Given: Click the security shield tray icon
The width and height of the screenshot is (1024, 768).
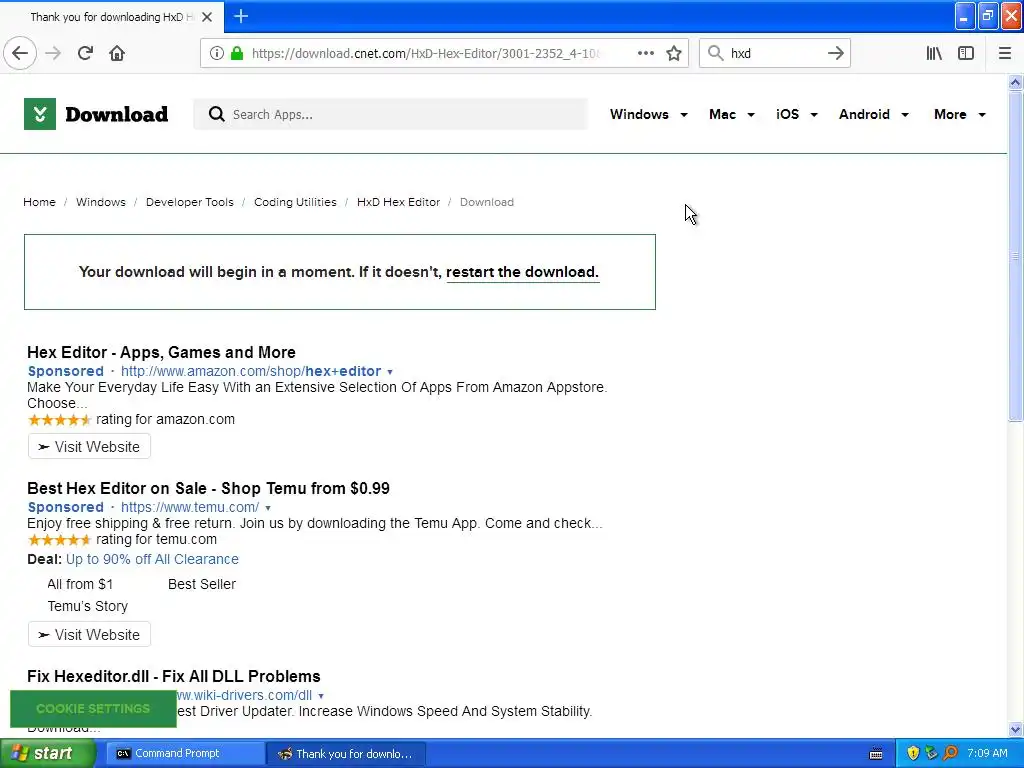Looking at the screenshot, I should tap(913, 753).
